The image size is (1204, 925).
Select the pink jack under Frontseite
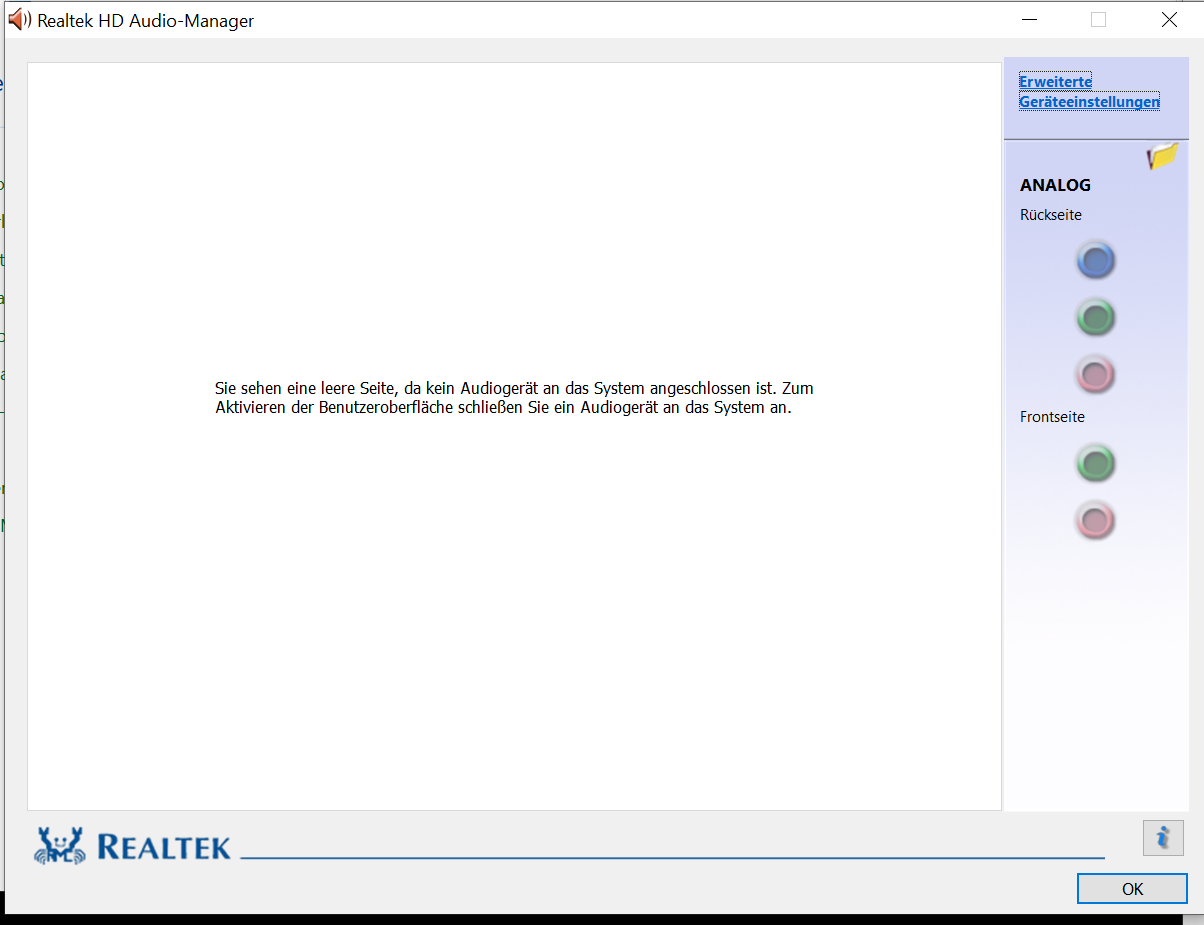(1096, 520)
